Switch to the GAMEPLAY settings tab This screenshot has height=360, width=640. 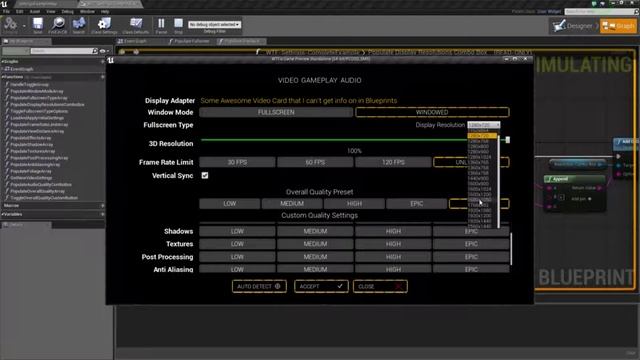(320, 80)
